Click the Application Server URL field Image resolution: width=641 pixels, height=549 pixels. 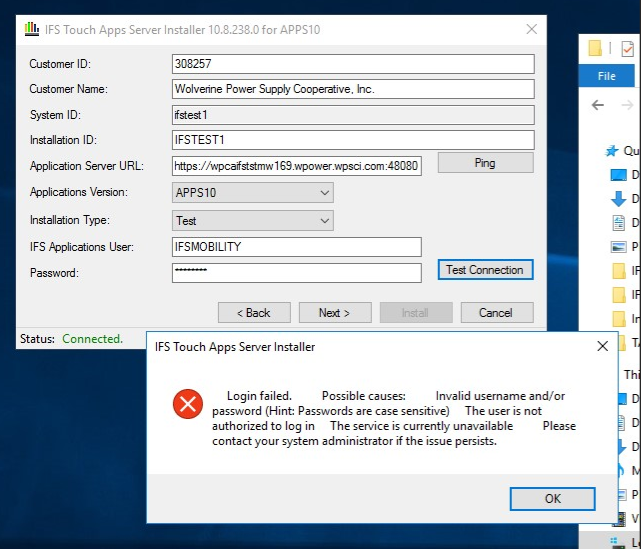[297, 166]
